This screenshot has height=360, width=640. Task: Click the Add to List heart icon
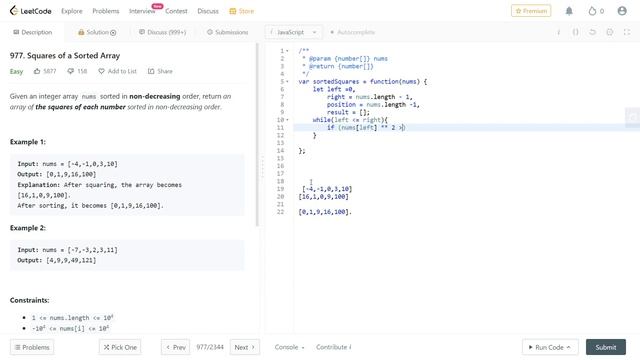point(101,71)
